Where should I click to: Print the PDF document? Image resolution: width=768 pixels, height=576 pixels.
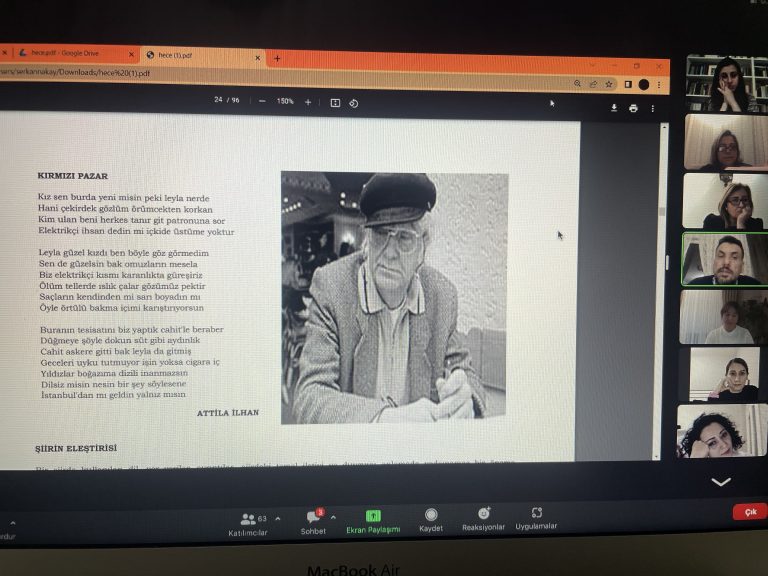tap(633, 108)
